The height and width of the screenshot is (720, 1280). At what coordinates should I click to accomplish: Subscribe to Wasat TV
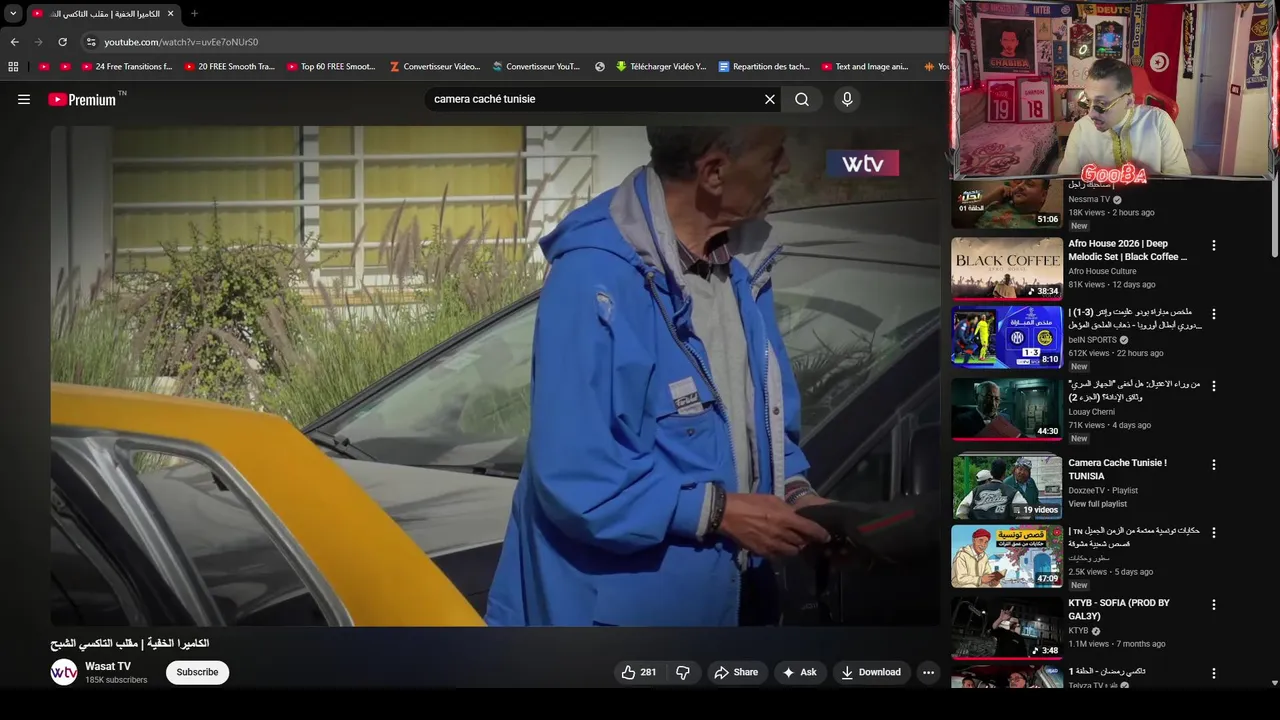coord(197,672)
